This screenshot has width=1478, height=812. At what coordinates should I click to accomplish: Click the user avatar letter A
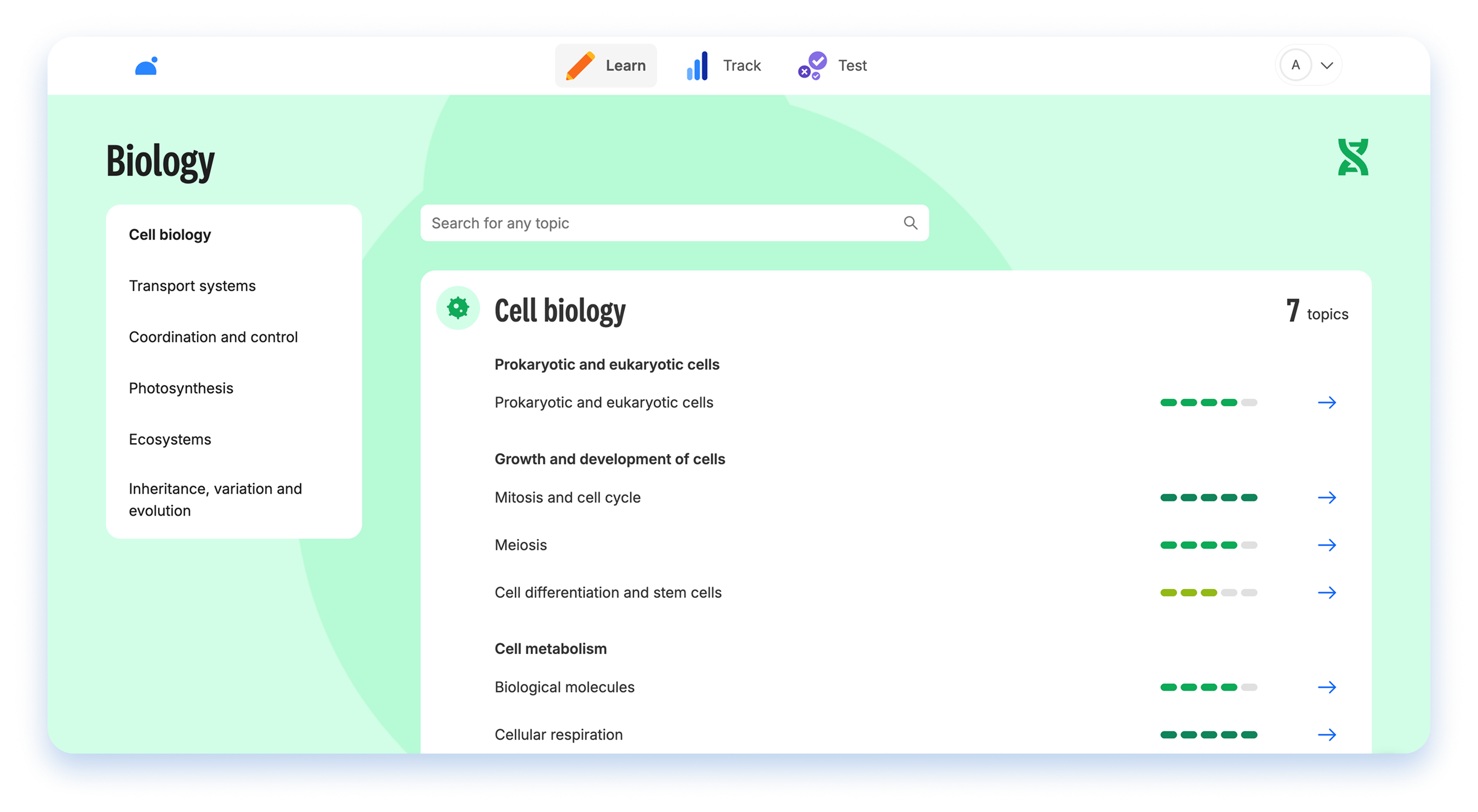click(x=1295, y=65)
